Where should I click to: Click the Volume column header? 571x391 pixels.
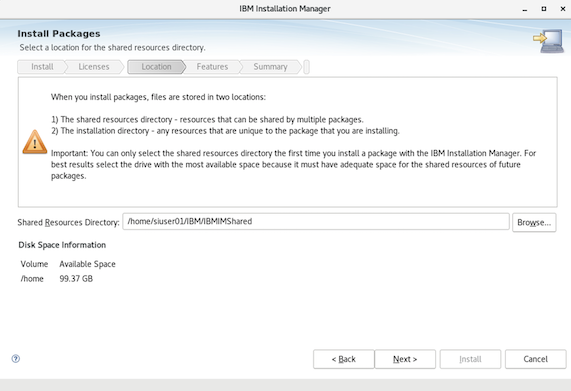click(34, 264)
